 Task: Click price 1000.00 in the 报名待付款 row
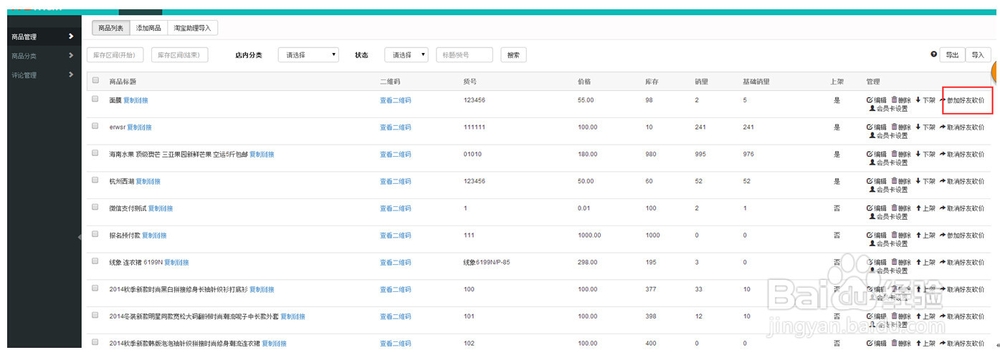pyautogui.click(x=589, y=236)
